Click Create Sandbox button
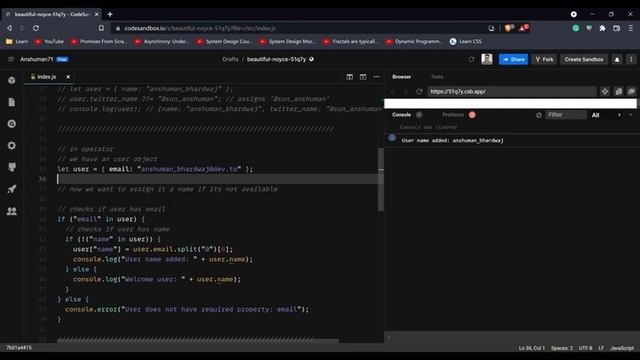 tap(584, 60)
